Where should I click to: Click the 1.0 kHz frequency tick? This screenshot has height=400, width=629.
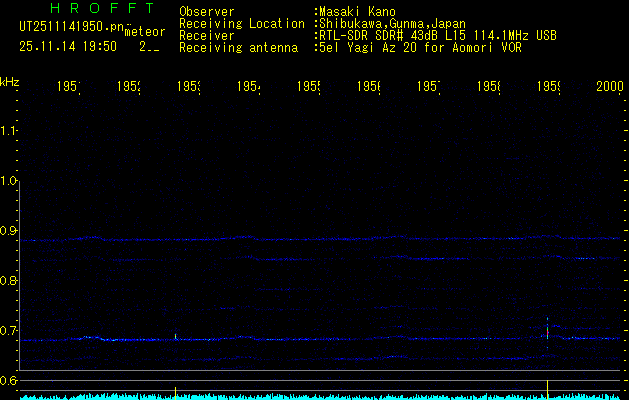pyautogui.click(x=10, y=181)
